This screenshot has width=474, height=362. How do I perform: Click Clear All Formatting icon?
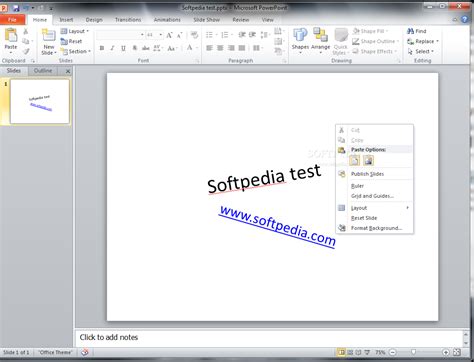194,35
